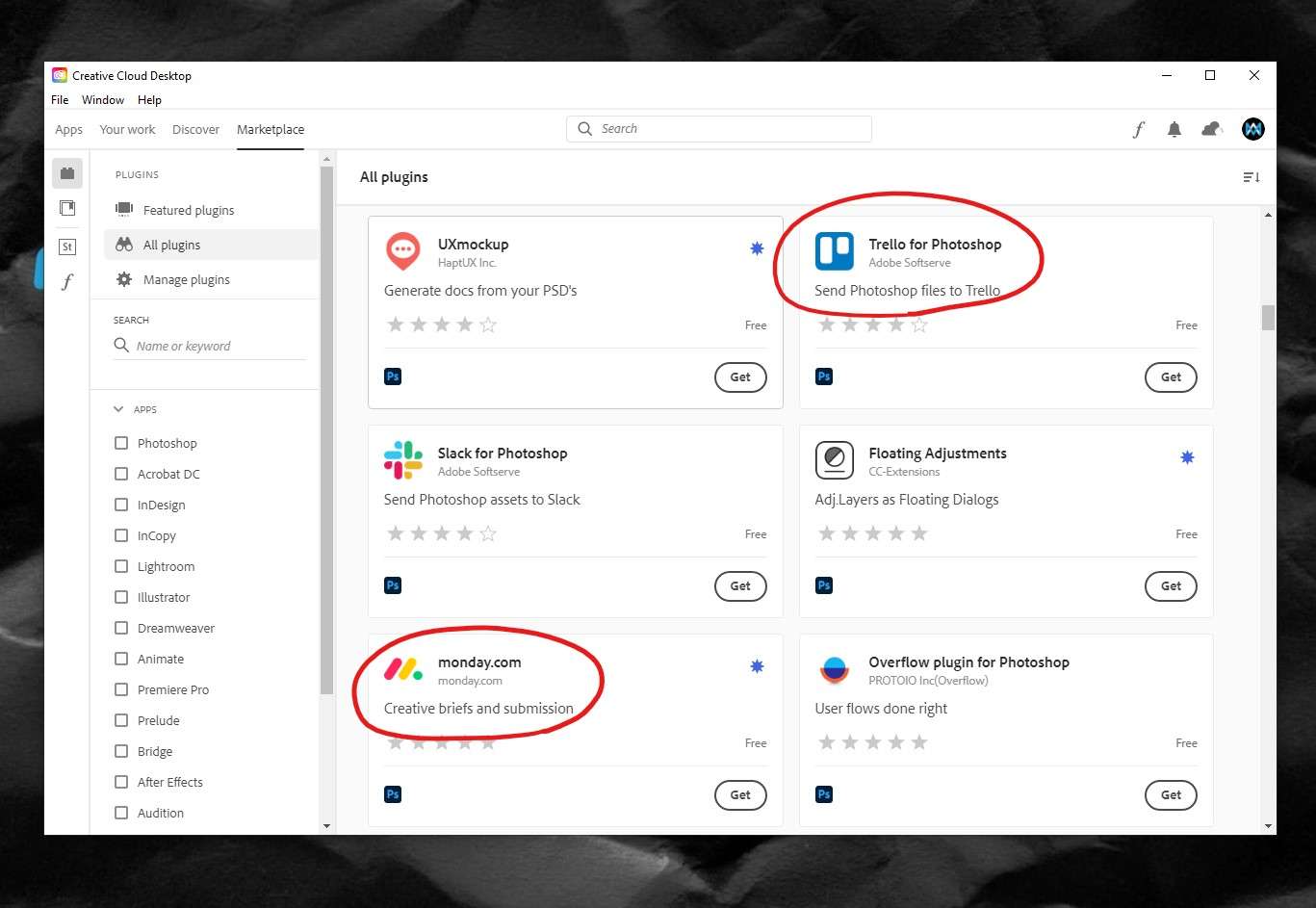Viewport: 1316px width, 908px height.
Task: Click the sidebar scrollbar down arrow
Action: tap(326, 826)
